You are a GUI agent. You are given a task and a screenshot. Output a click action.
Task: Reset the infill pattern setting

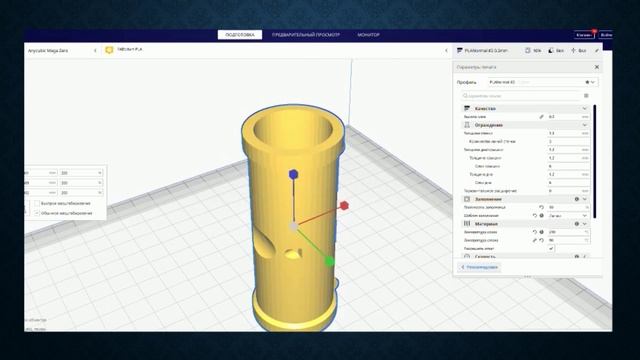click(535, 216)
